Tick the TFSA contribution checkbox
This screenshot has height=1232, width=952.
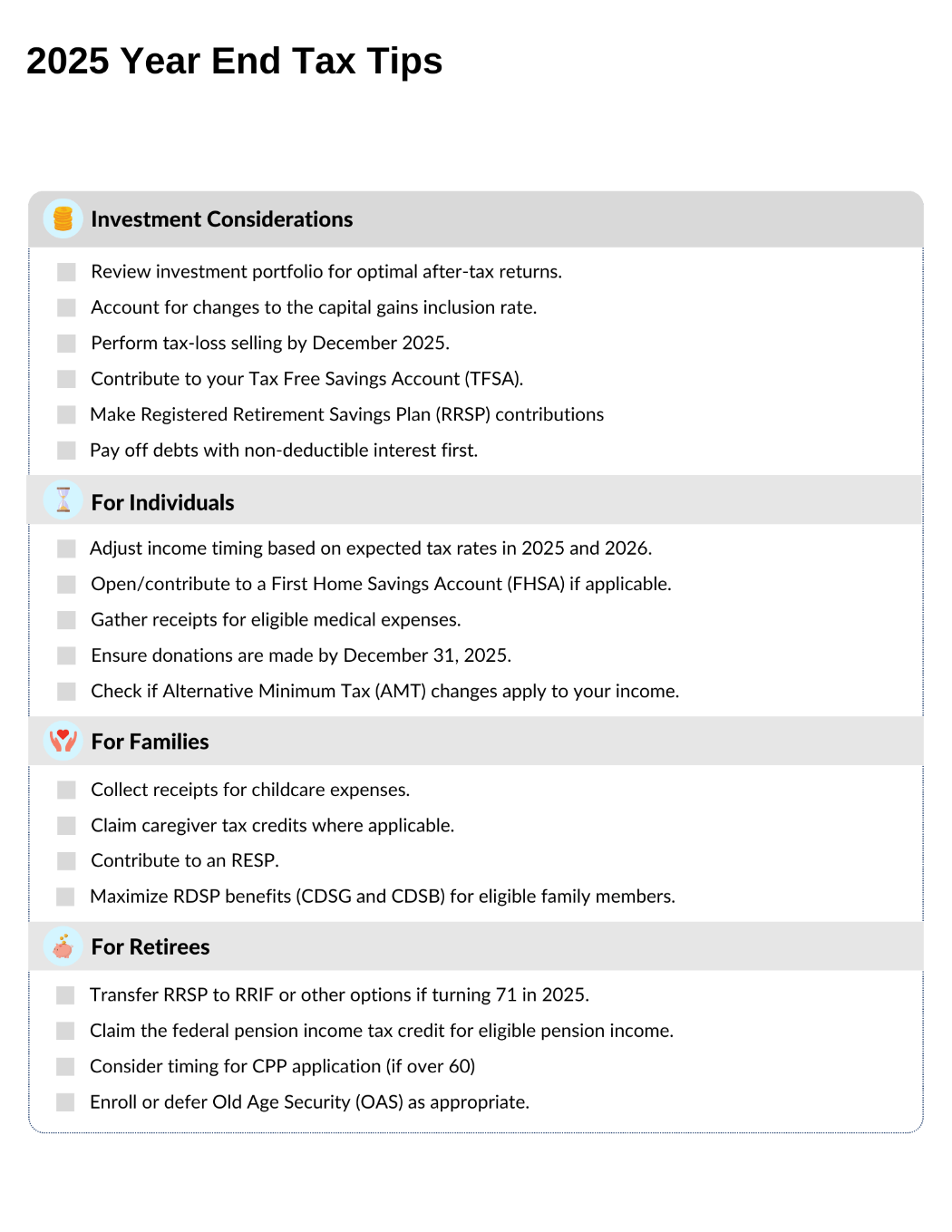(66, 379)
